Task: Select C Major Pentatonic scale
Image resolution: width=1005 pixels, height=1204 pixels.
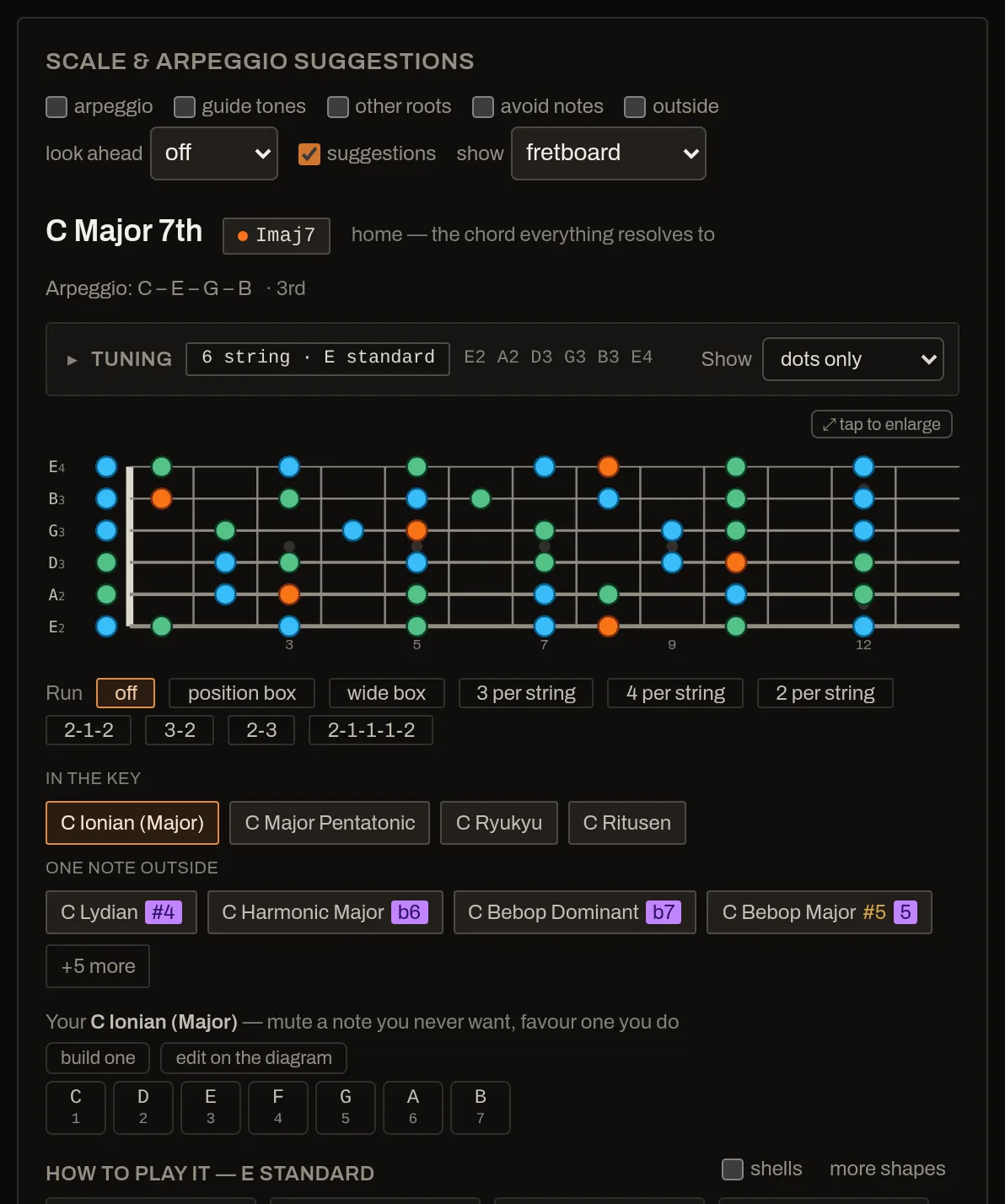Action: pyautogui.click(x=330, y=823)
